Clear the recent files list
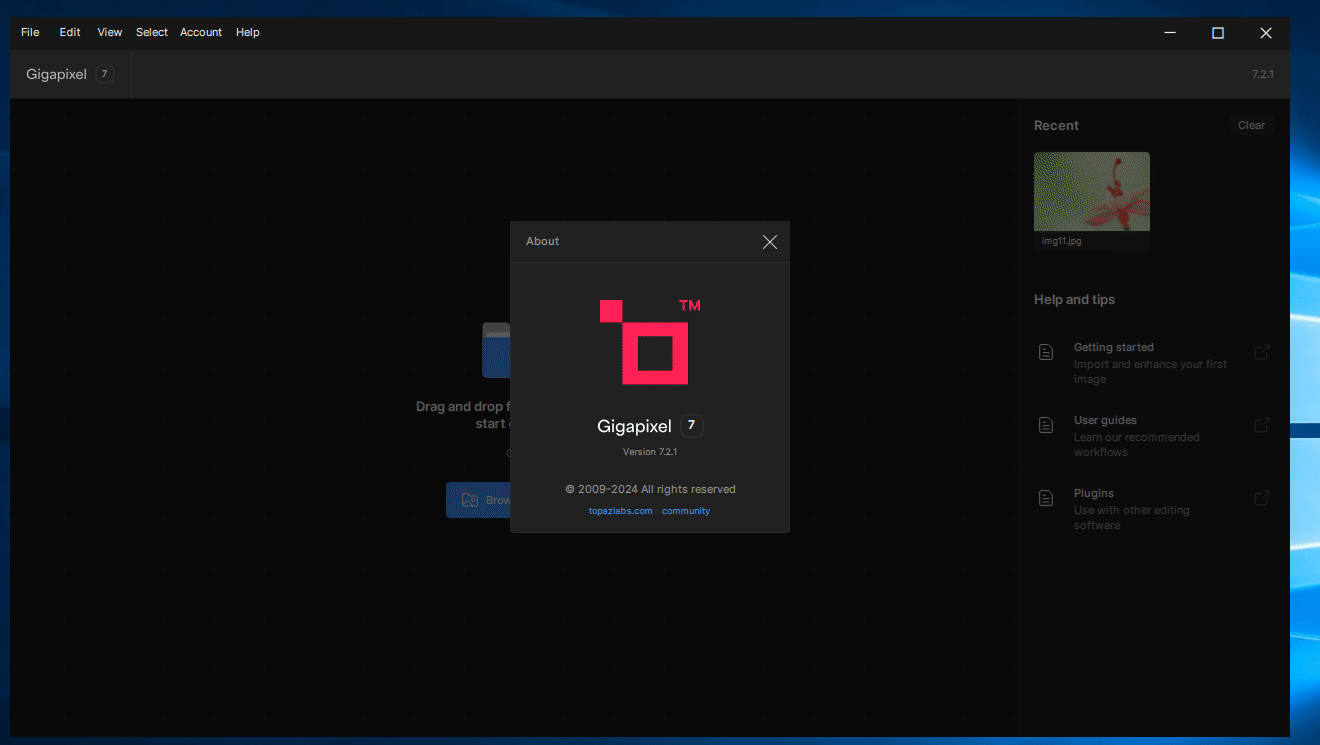Viewport: 1320px width, 745px height. point(1251,125)
